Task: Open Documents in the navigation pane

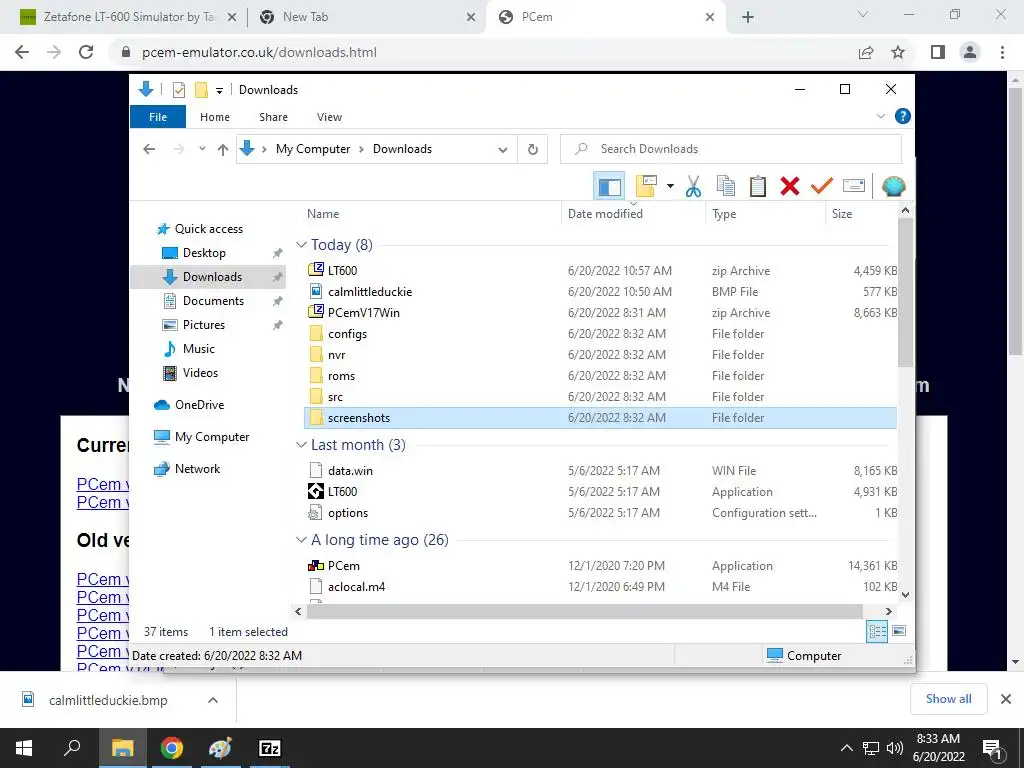Action: (x=213, y=300)
